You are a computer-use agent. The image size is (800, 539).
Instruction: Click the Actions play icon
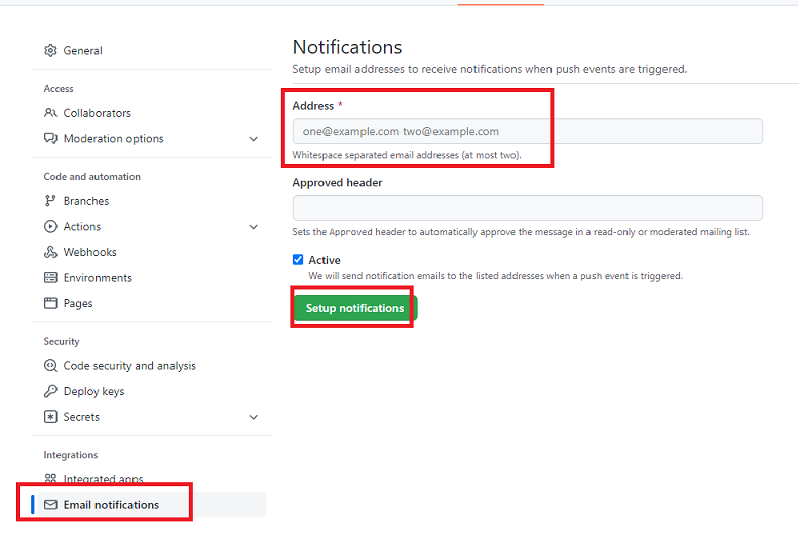coord(50,226)
